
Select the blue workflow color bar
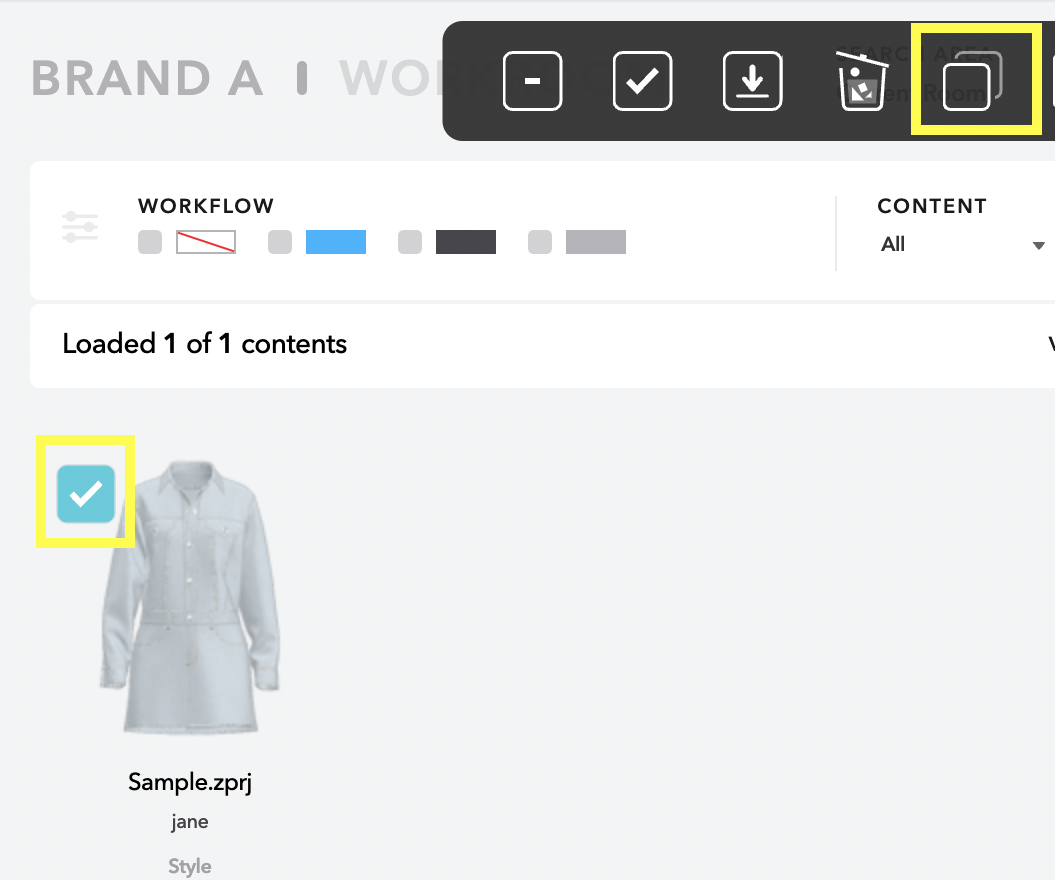tap(335, 241)
